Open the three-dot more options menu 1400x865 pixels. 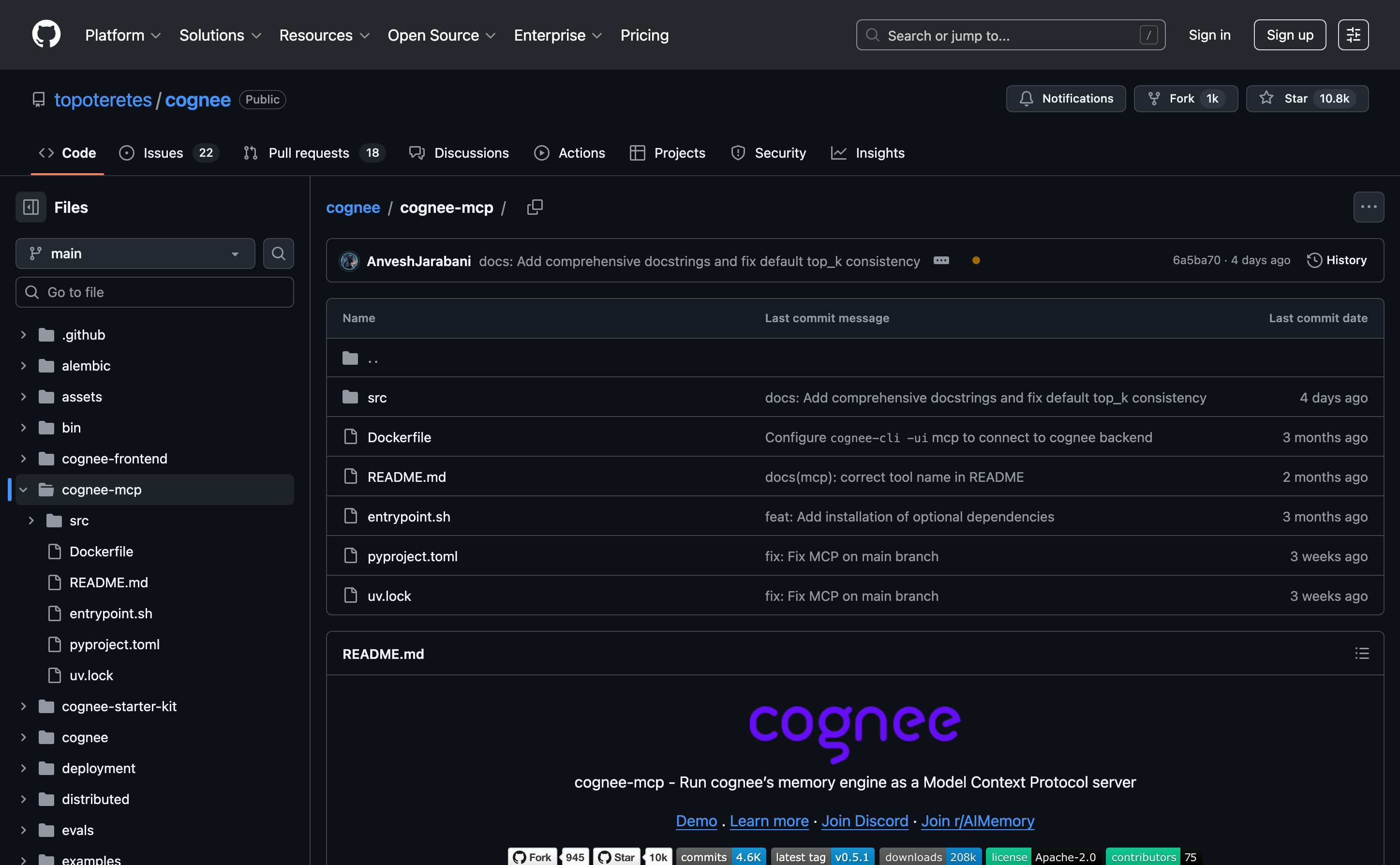coord(1369,207)
